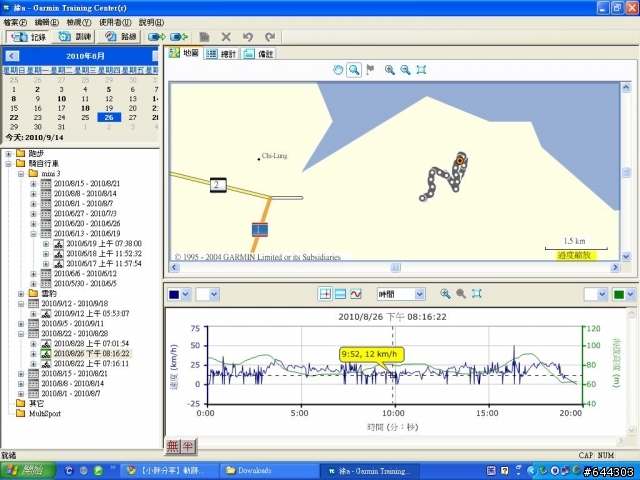Viewport: 640px width, 480px height.
Task: Click the 無 IME indicator button
Action: coord(172,447)
